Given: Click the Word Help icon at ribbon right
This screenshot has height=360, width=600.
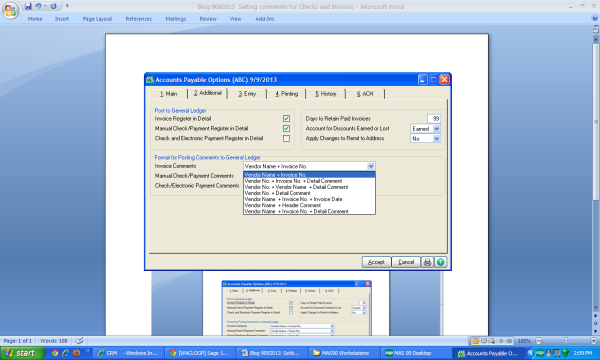Looking at the screenshot, I should point(594,18).
